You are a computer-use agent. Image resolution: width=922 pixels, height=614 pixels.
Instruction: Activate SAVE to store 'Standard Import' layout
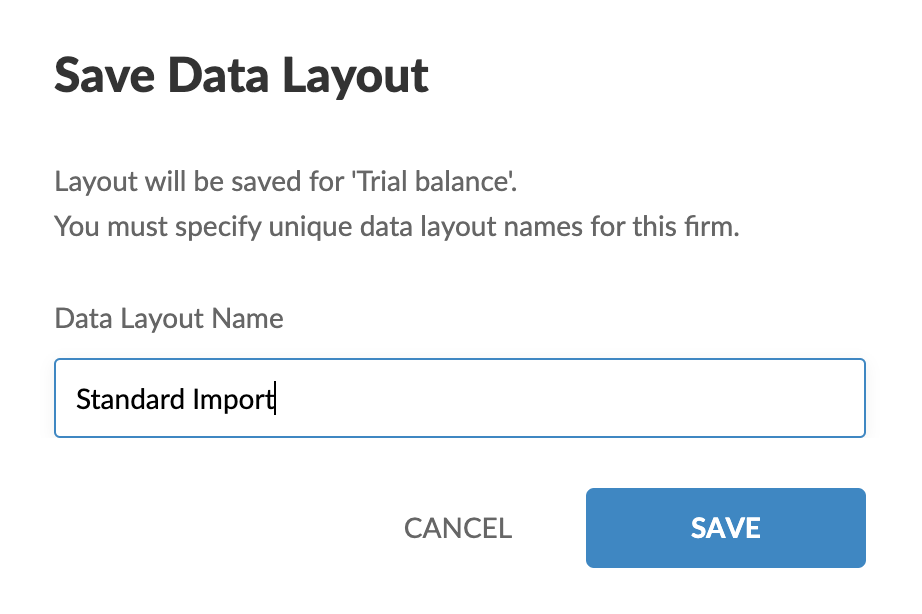tap(725, 528)
